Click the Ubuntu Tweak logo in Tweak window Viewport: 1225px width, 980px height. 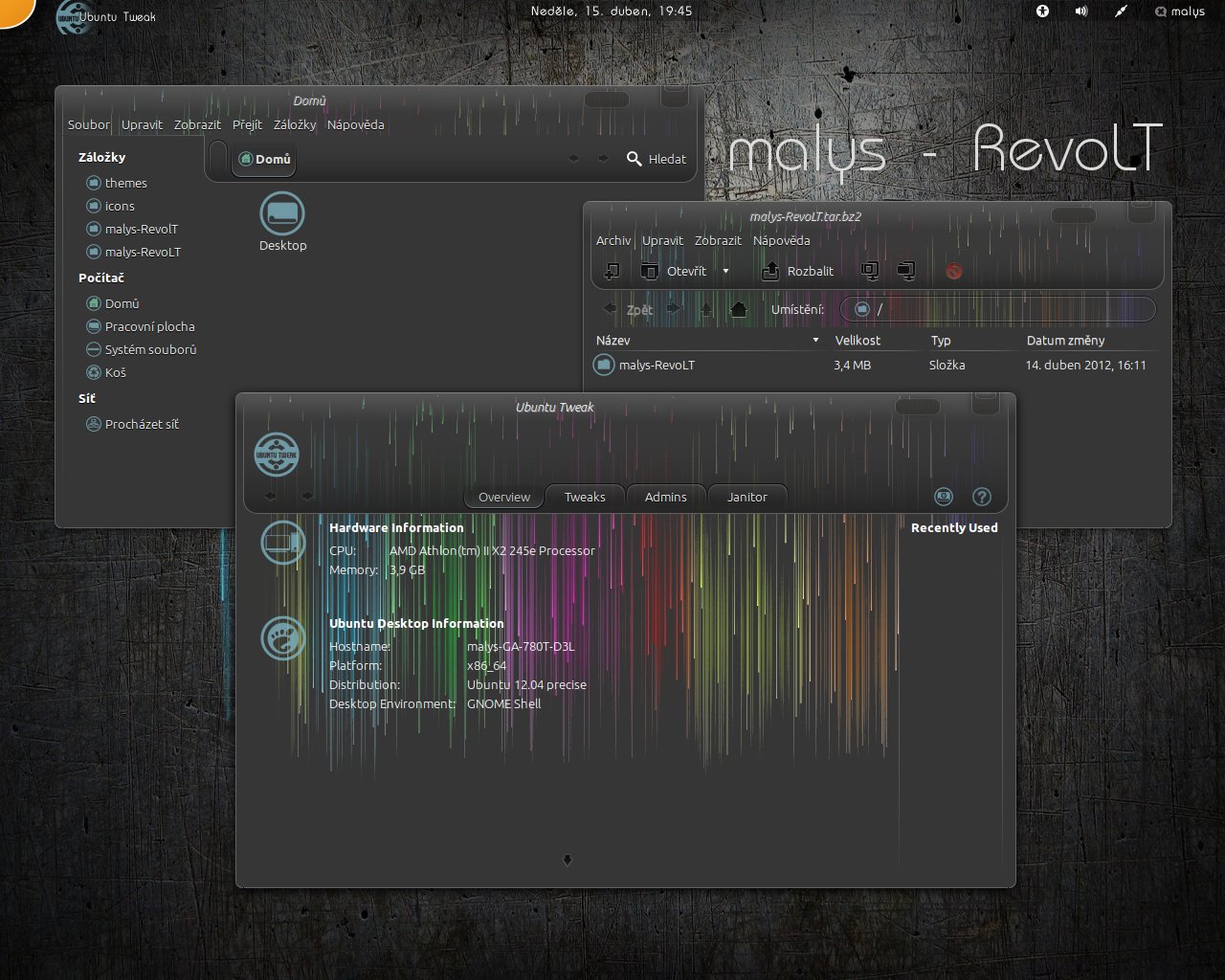[x=277, y=455]
